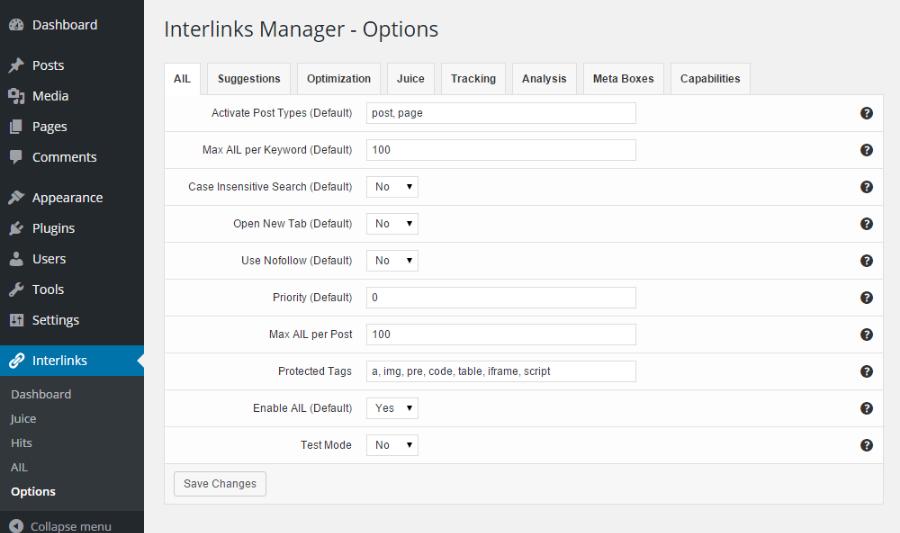
Task: Open the Hits submenu link
Action: 21,443
